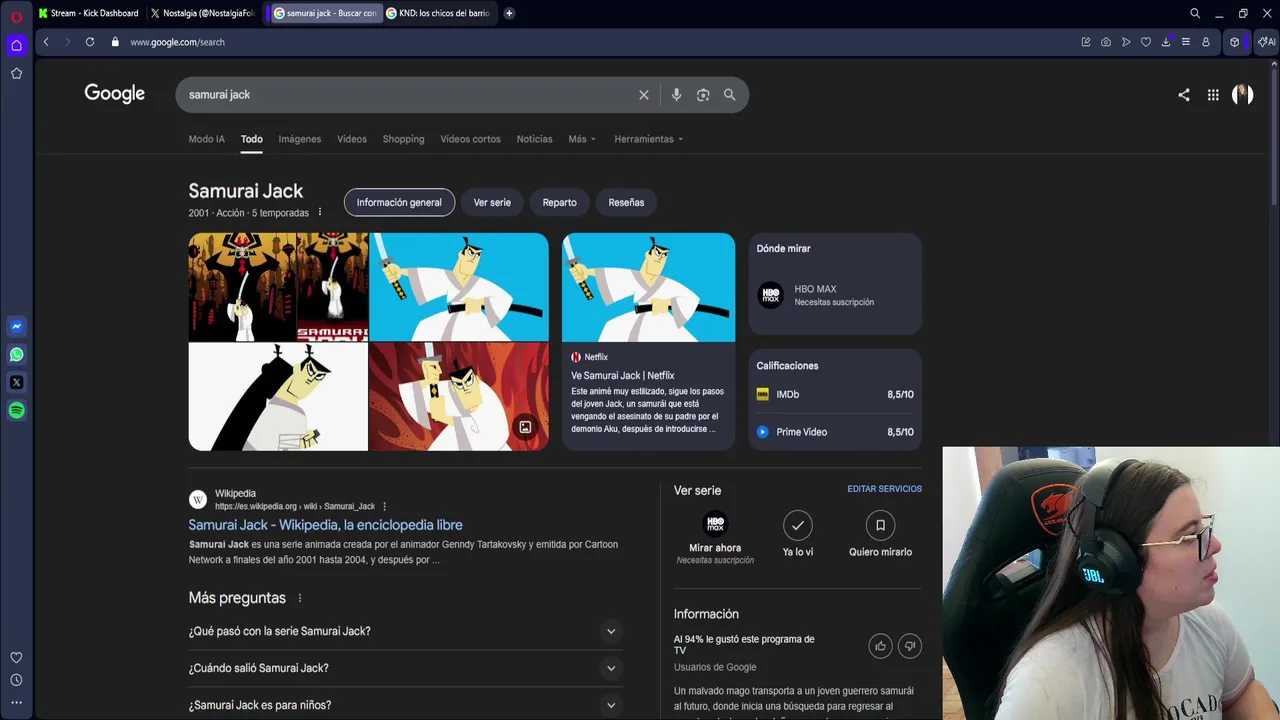Image resolution: width=1280 pixels, height=720 pixels.
Task: Open the send/flow arrow icon
Action: tap(1126, 42)
